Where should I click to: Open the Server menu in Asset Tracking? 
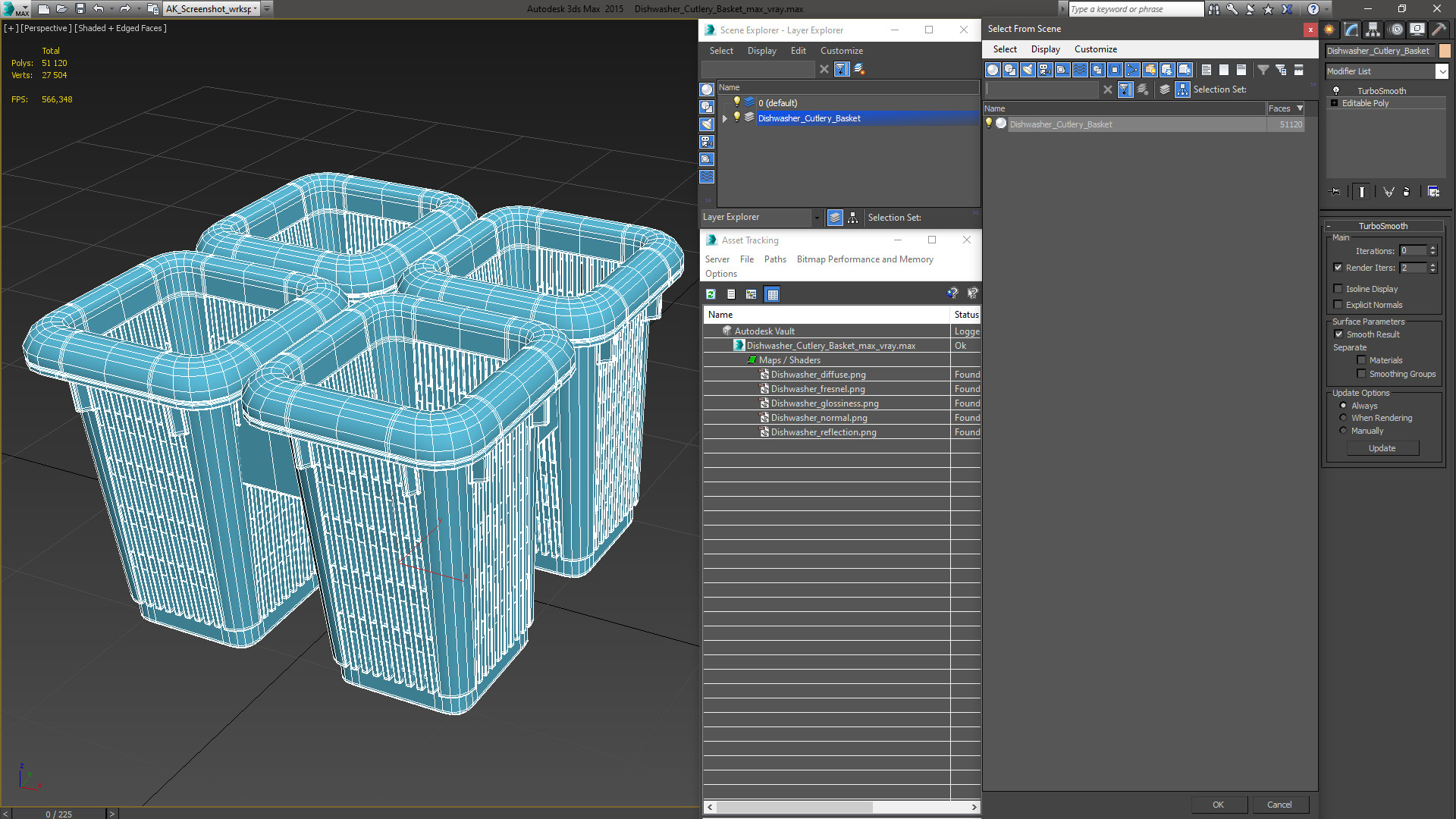pos(717,259)
